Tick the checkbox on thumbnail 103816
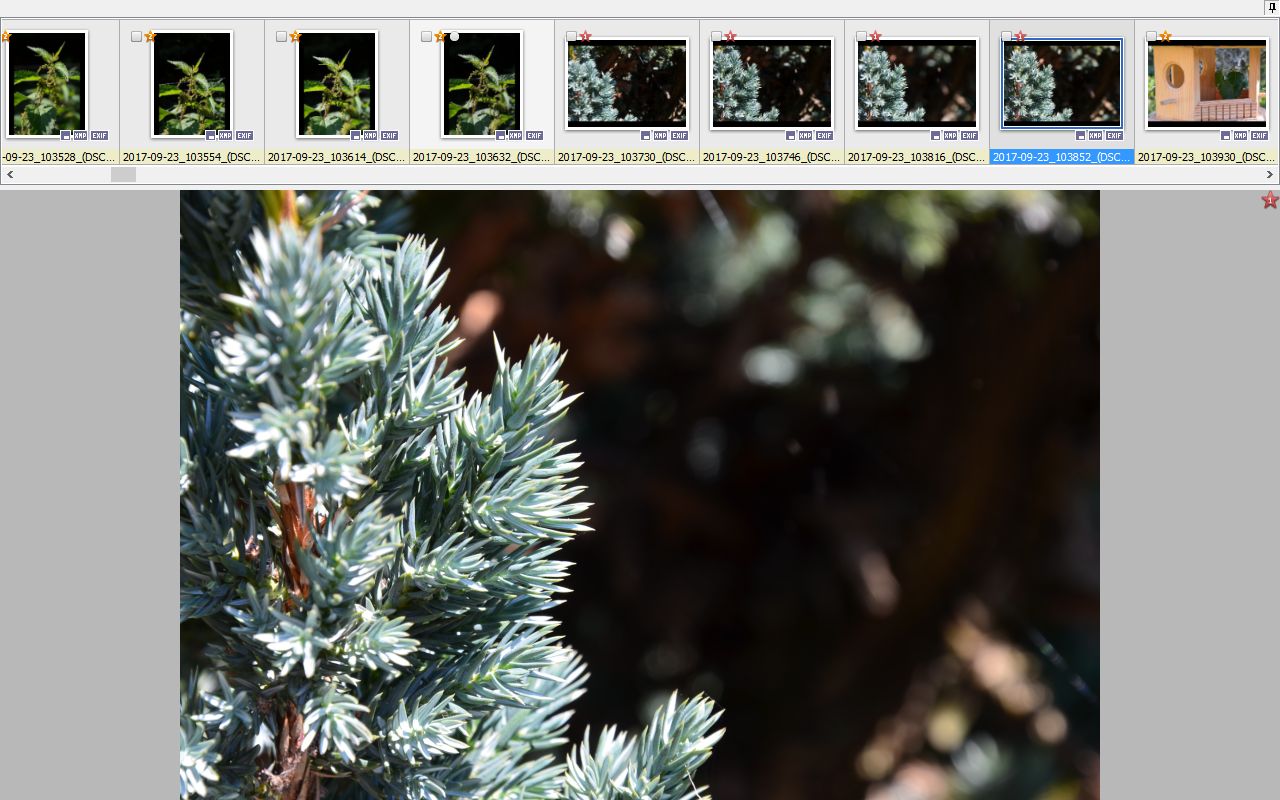The height and width of the screenshot is (800, 1280). click(861, 37)
